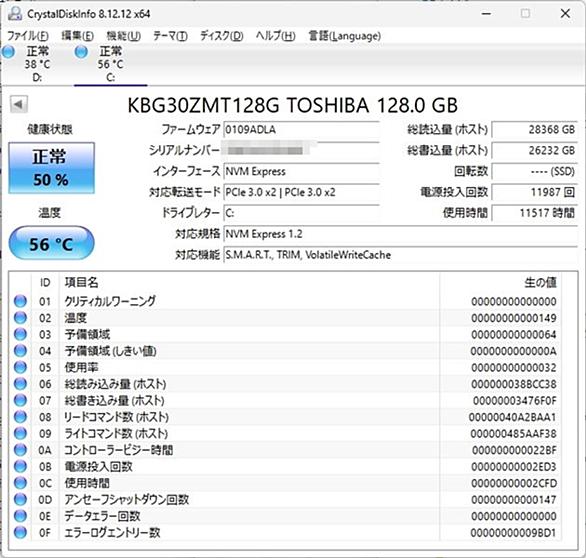Screen dimensions: 586x558
Task: Click status dot for ID 02 温度
Action: tap(20, 318)
